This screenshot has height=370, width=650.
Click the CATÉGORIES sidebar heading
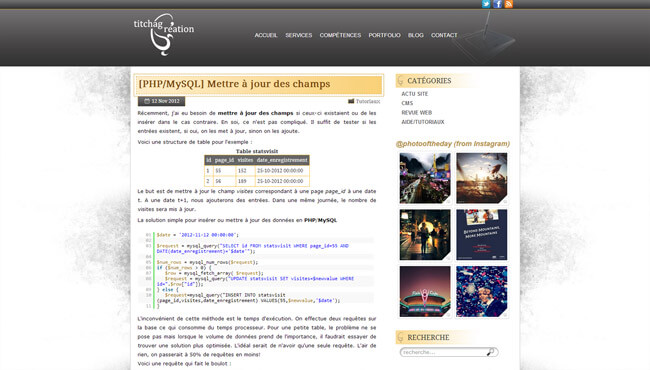point(429,81)
